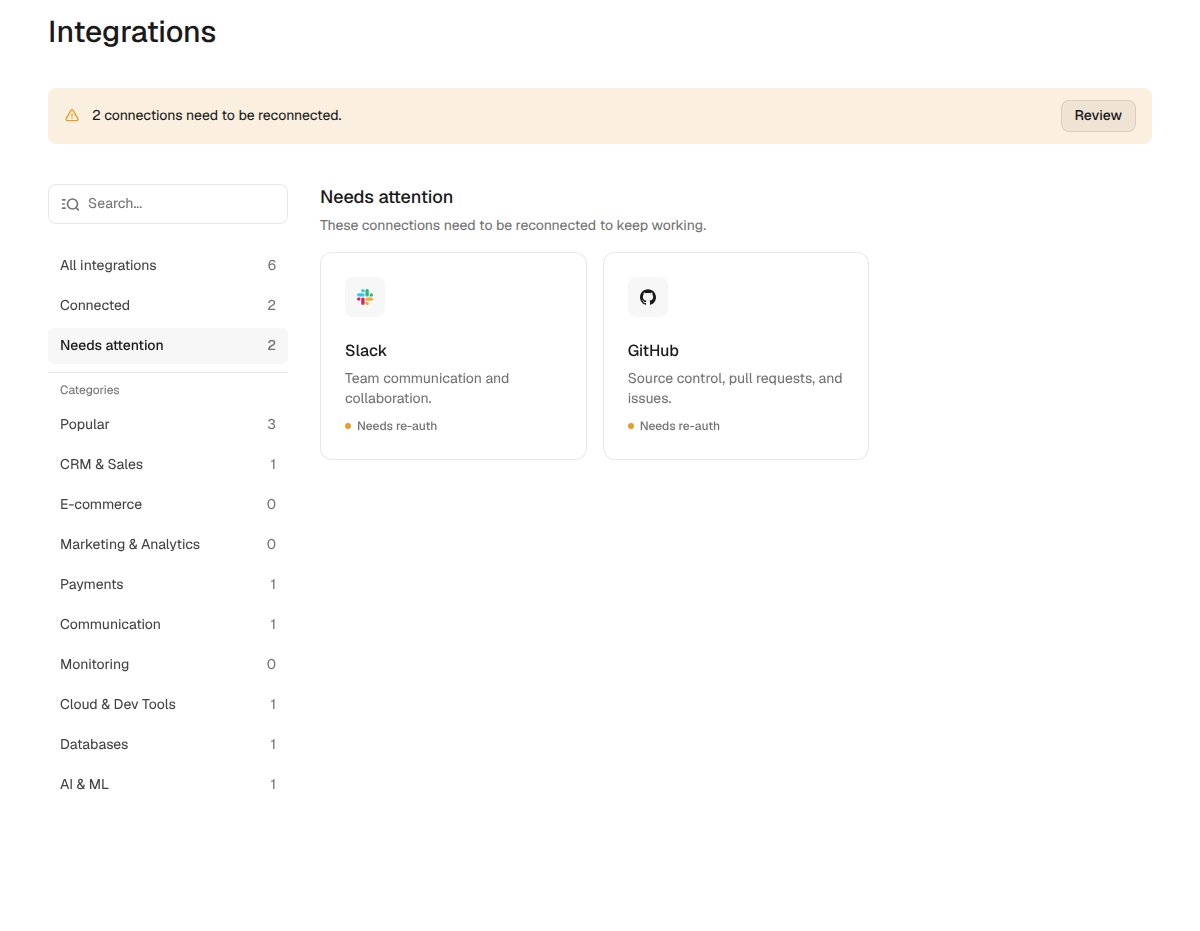This screenshot has width=1200, height=931.
Task: Click the GitHub description text
Action: coord(735,388)
